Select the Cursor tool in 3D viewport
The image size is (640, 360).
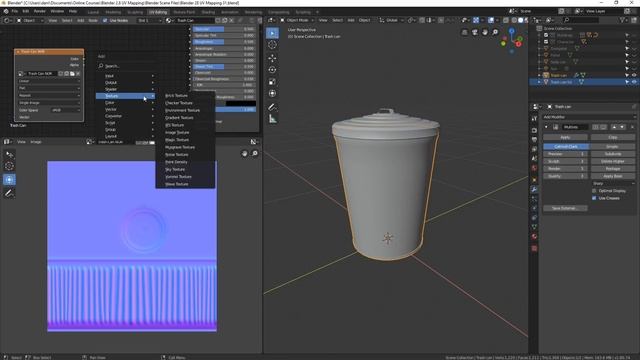click(x=272, y=45)
